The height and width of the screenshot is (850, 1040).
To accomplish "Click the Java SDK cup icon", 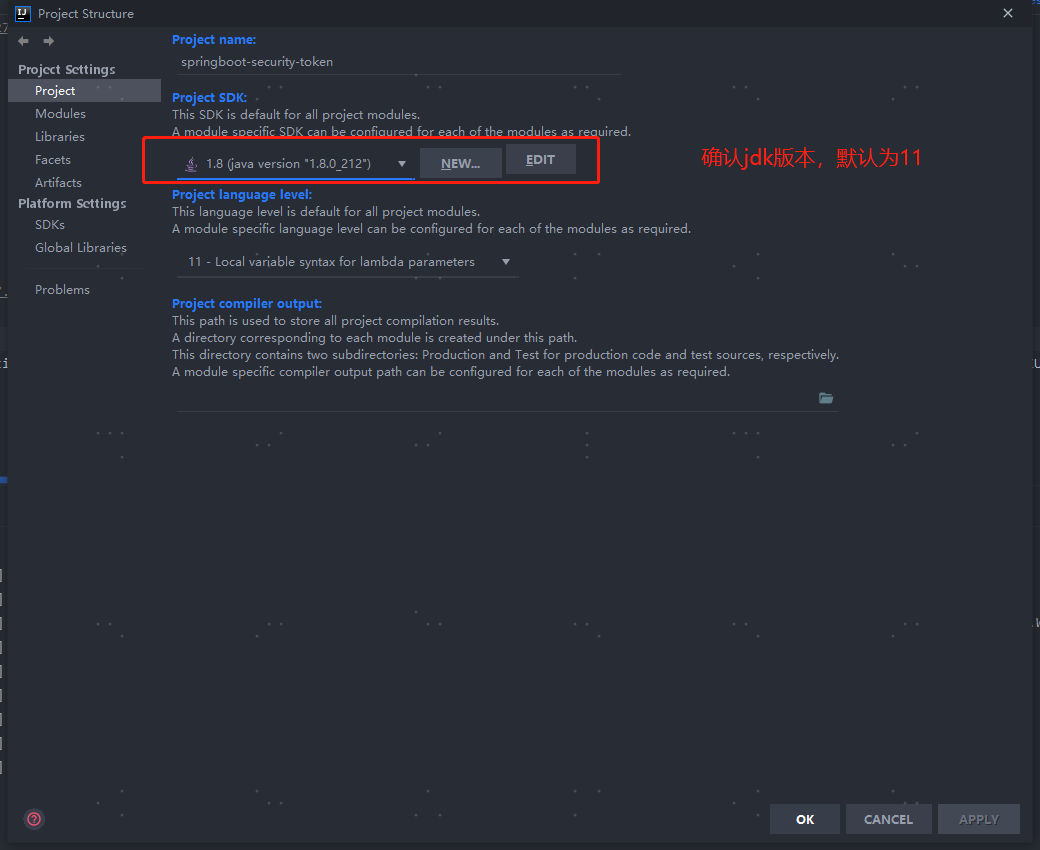I will [x=191, y=164].
